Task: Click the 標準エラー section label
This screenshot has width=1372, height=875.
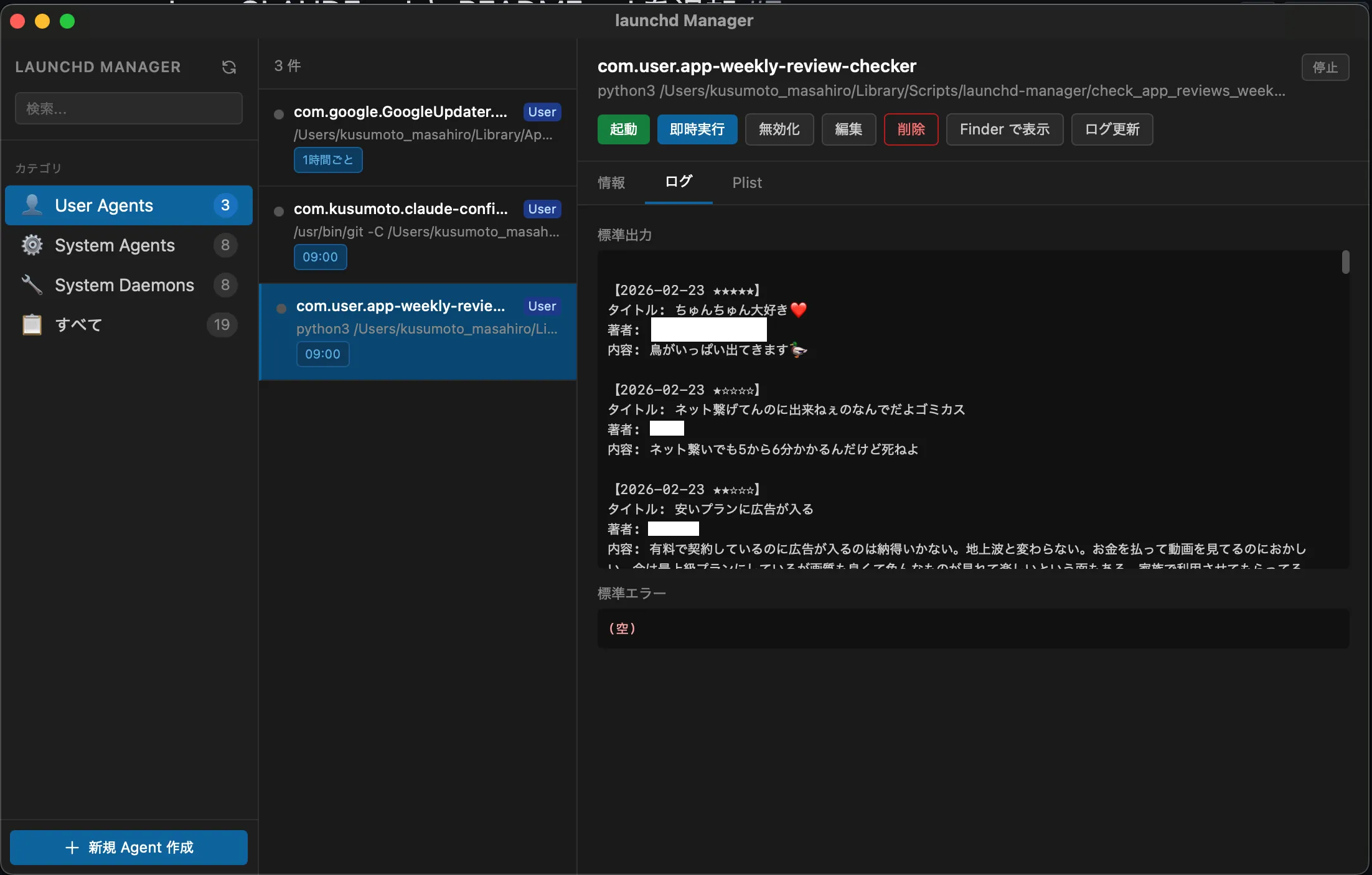Action: point(632,594)
